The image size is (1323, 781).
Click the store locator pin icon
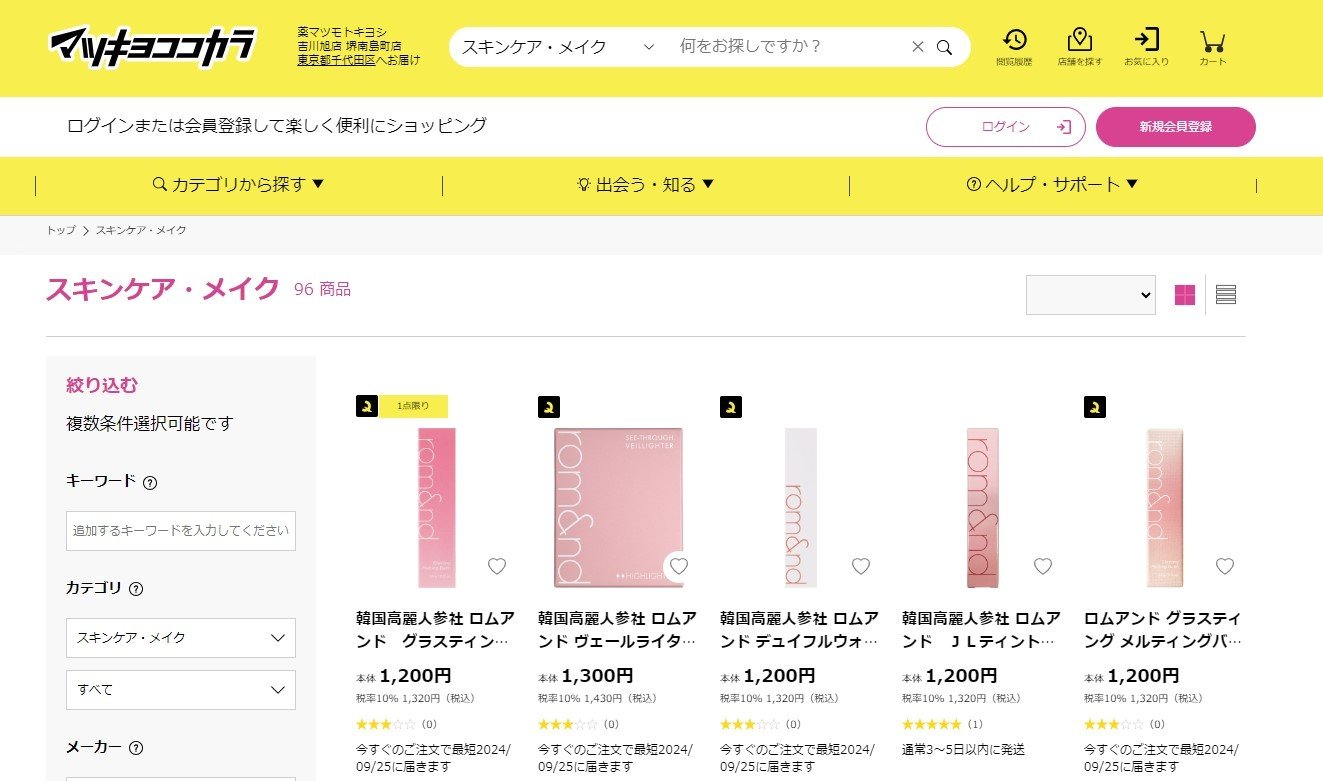pos(1079,41)
